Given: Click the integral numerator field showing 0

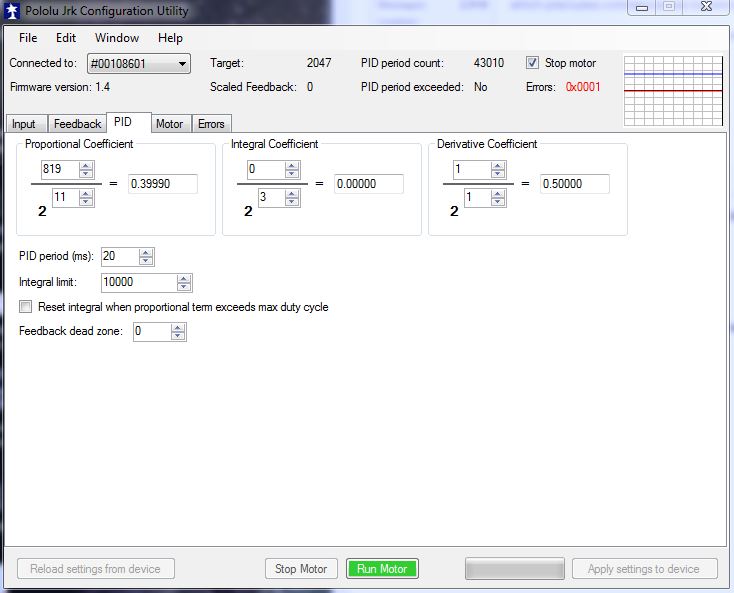Looking at the screenshot, I should (x=266, y=169).
